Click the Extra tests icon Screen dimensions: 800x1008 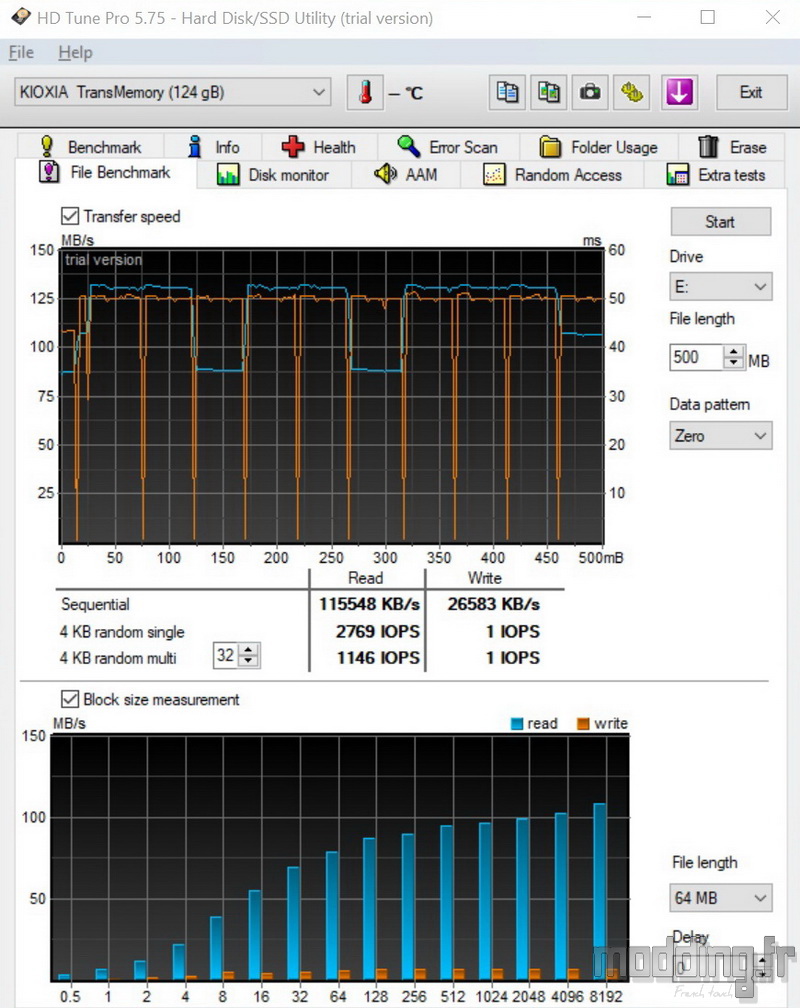pyautogui.click(x=678, y=175)
